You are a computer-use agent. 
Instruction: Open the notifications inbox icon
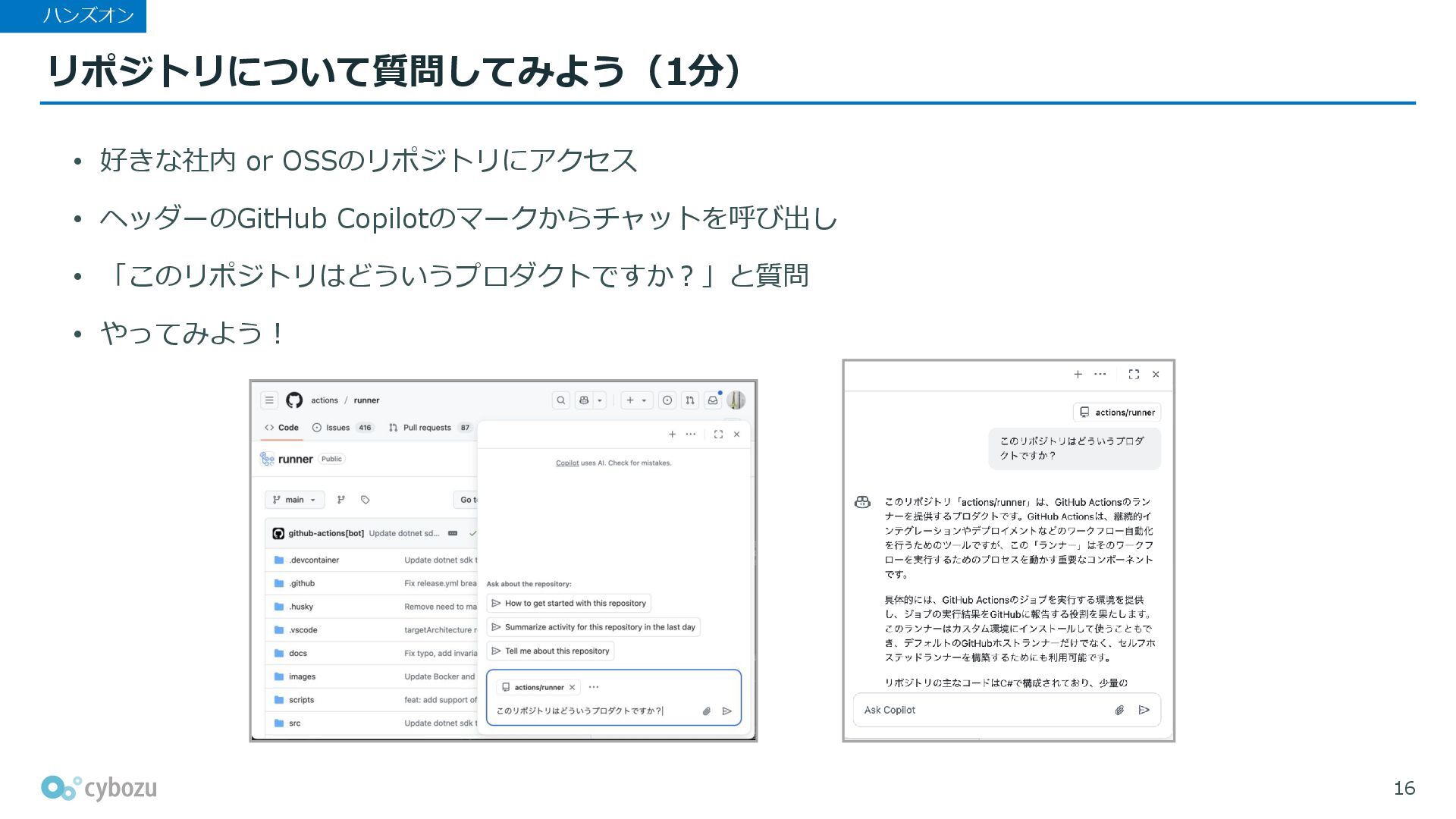click(x=712, y=400)
